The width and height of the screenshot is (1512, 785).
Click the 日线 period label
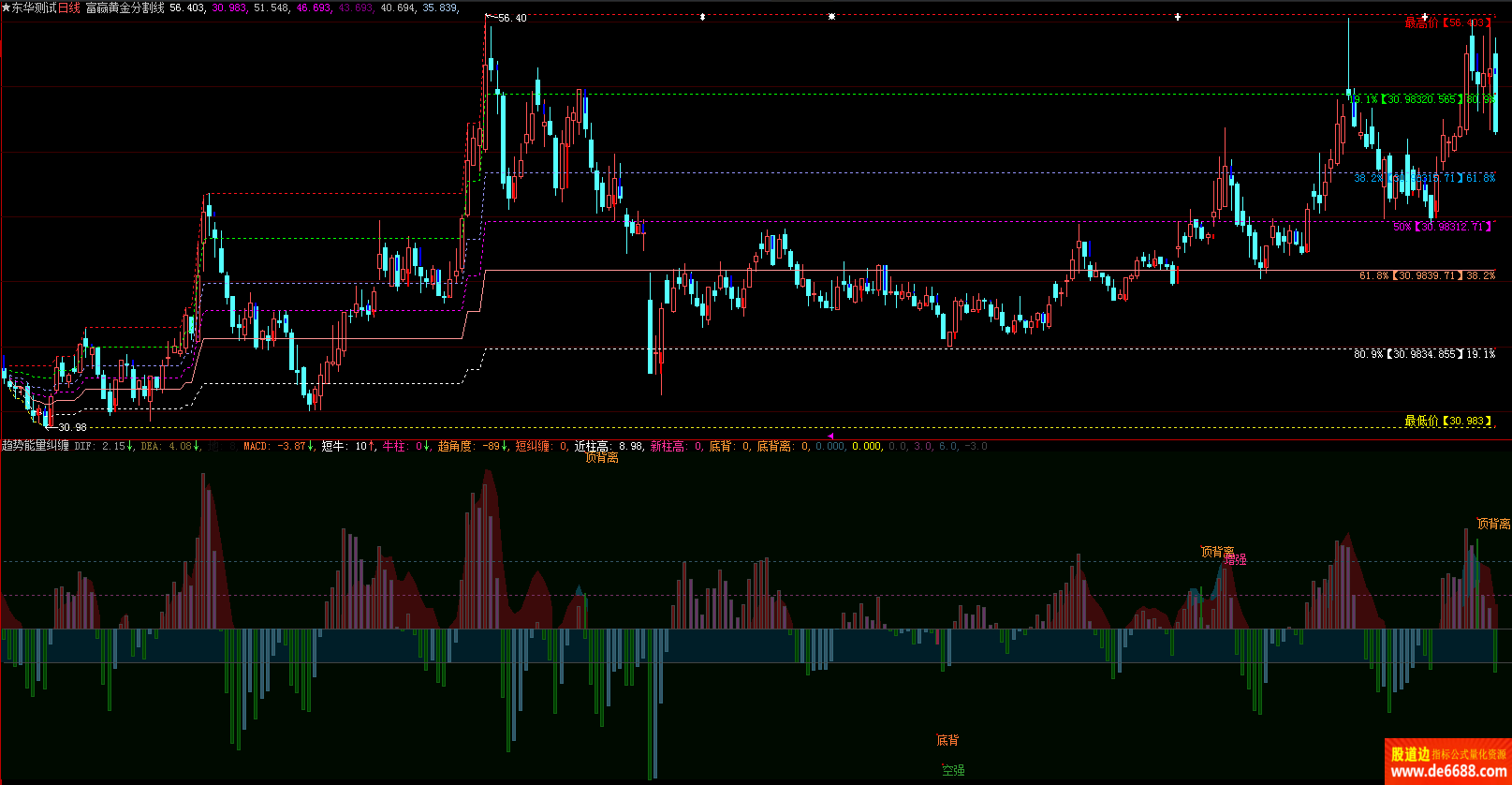[69, 7]
